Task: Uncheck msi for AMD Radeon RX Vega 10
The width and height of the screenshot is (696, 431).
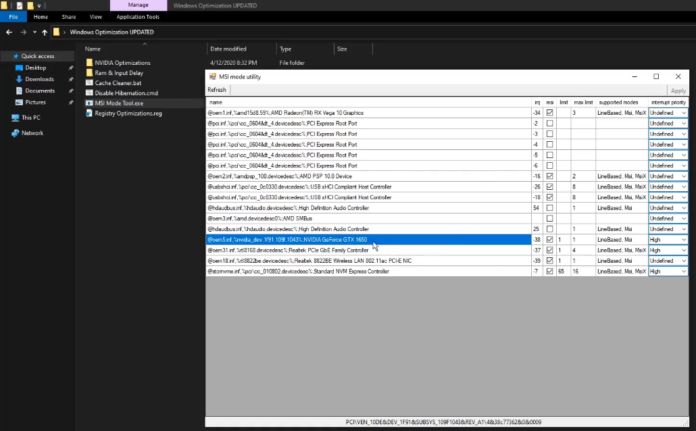Action: (550, 113)
